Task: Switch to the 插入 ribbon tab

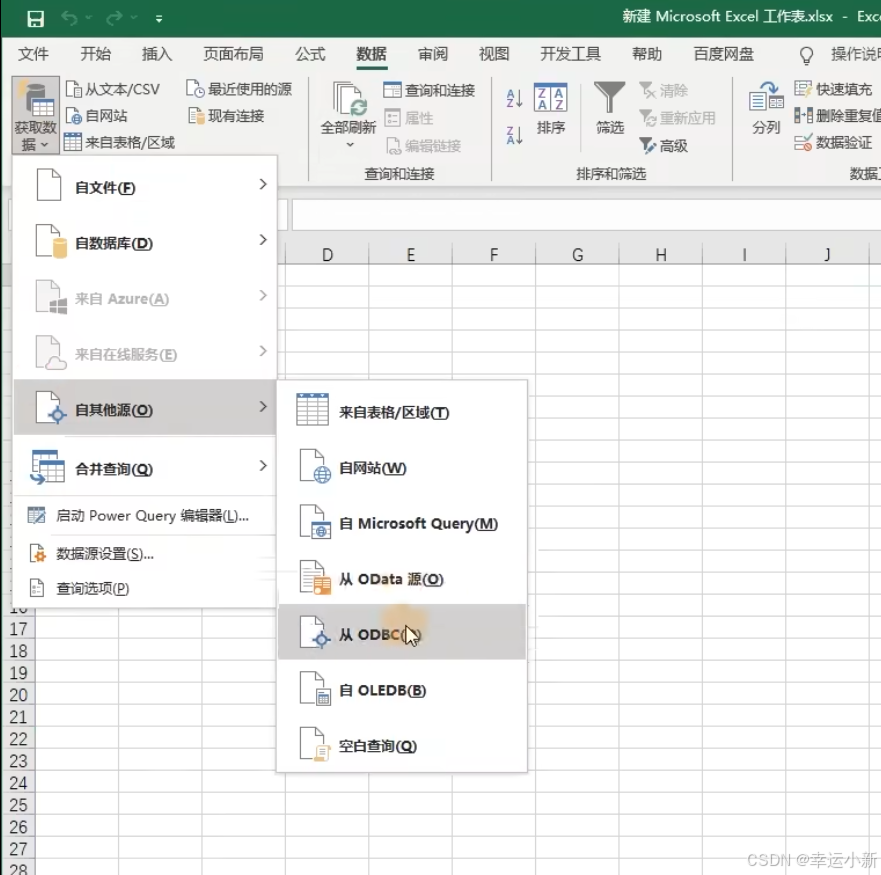Action: pos(157,54)
